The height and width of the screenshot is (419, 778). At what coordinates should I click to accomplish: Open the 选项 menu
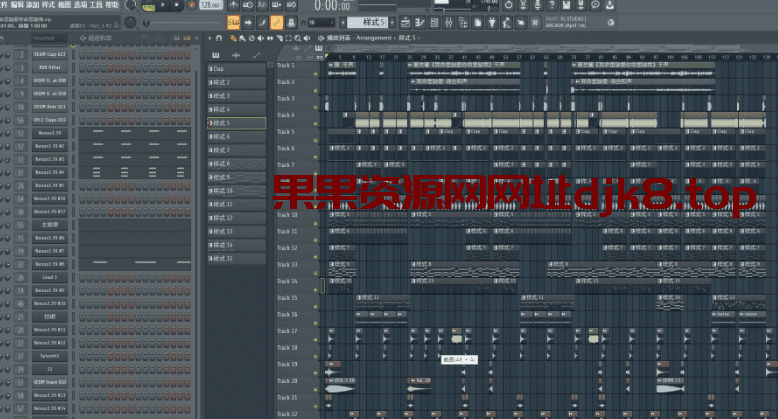pos(80,4)
